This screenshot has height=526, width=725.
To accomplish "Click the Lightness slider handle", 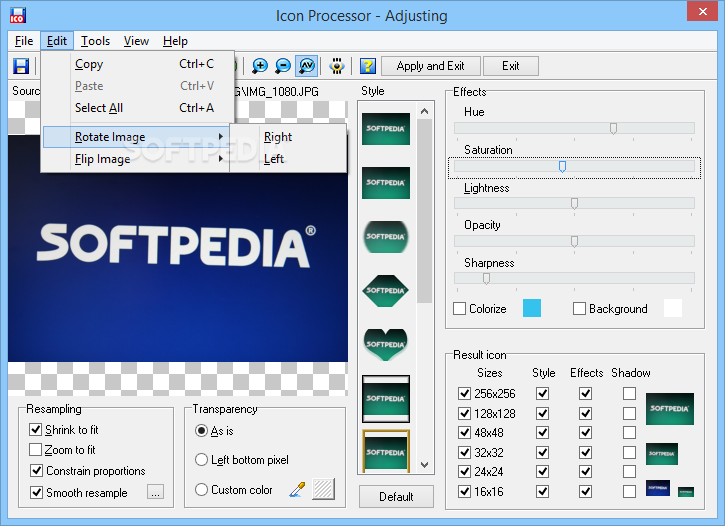I will (574, 203).
